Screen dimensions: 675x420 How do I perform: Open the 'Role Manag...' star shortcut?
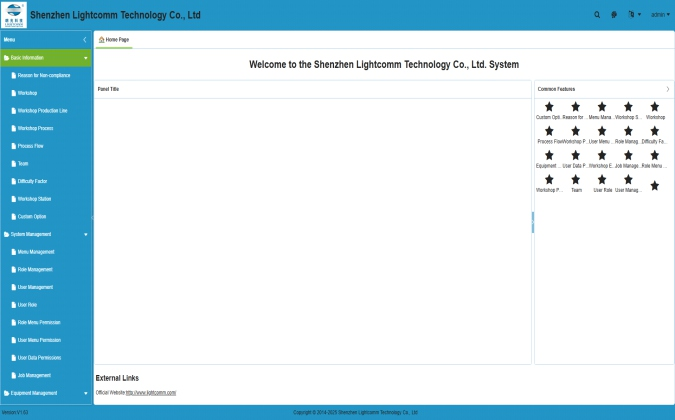[x=628, y=135]
